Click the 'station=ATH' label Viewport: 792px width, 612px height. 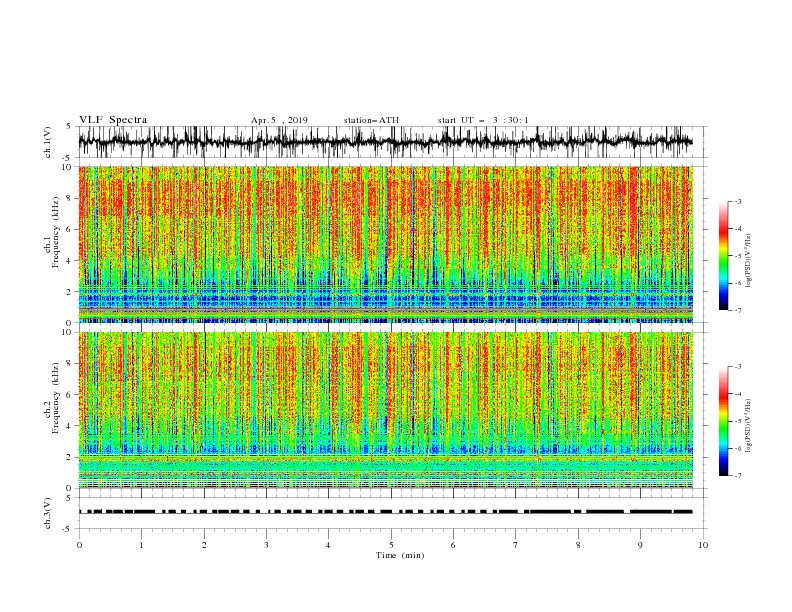[371, 120]
